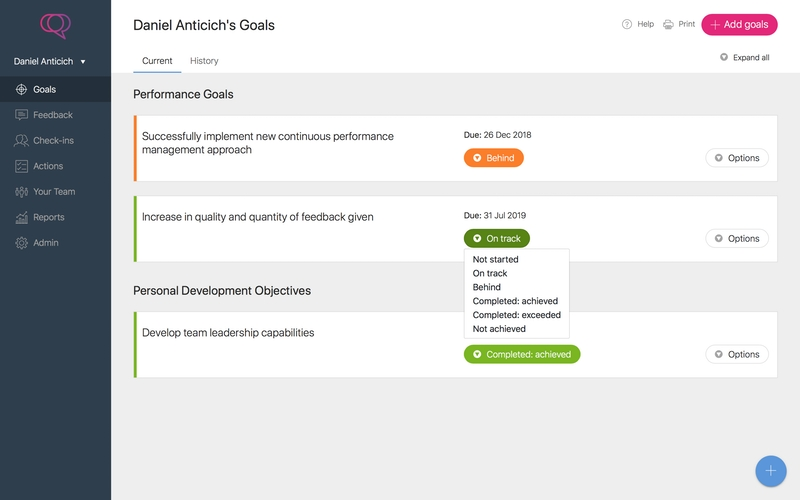Select the Current tab

pos(157,61)
